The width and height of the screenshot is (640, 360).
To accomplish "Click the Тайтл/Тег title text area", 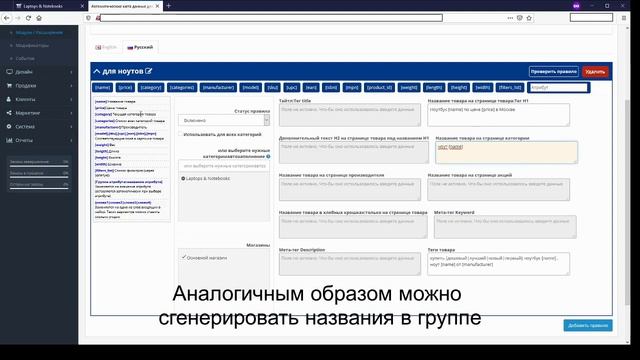I will click(350, 115).
